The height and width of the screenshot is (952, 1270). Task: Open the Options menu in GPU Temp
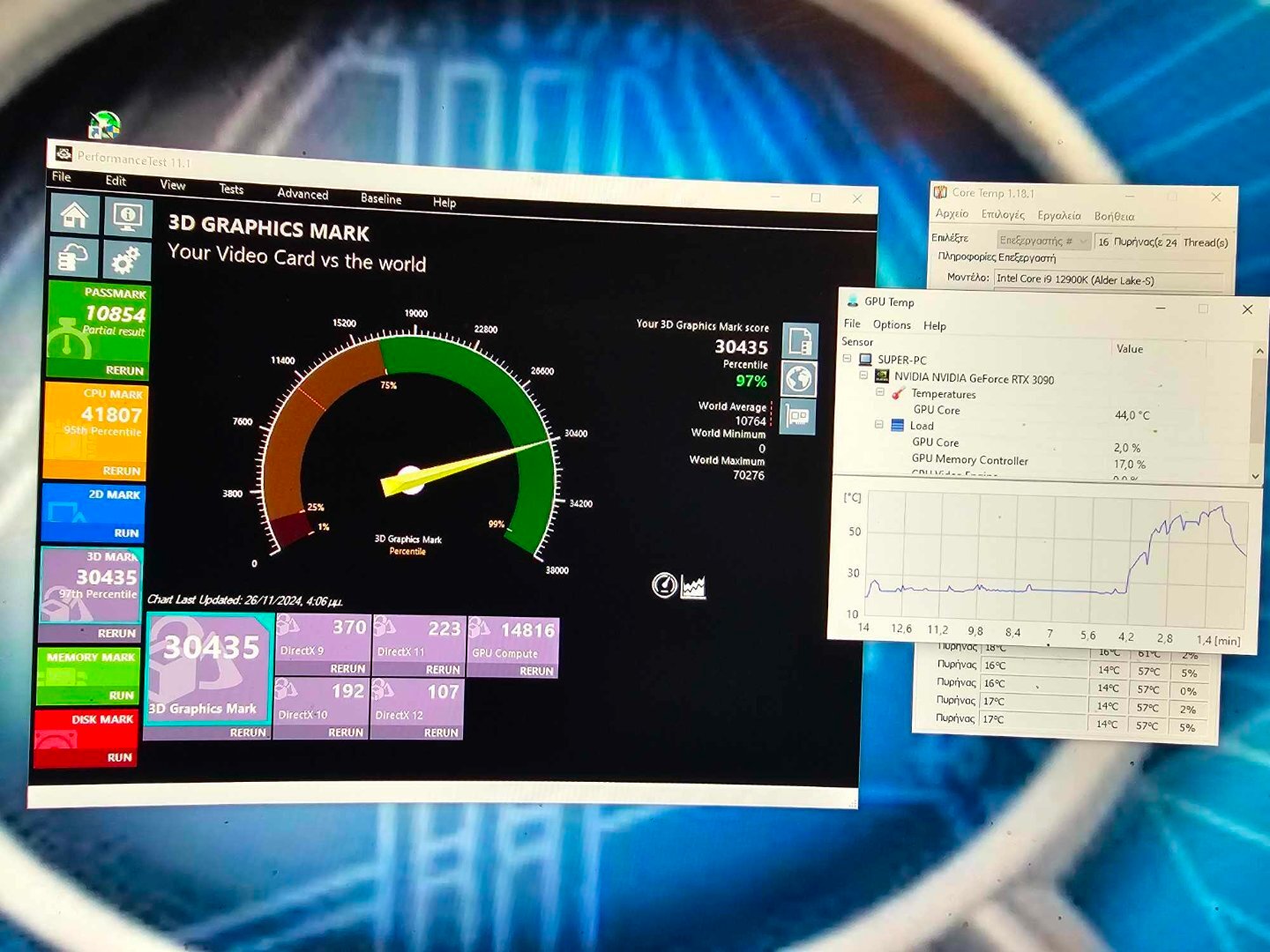(892, 324)
